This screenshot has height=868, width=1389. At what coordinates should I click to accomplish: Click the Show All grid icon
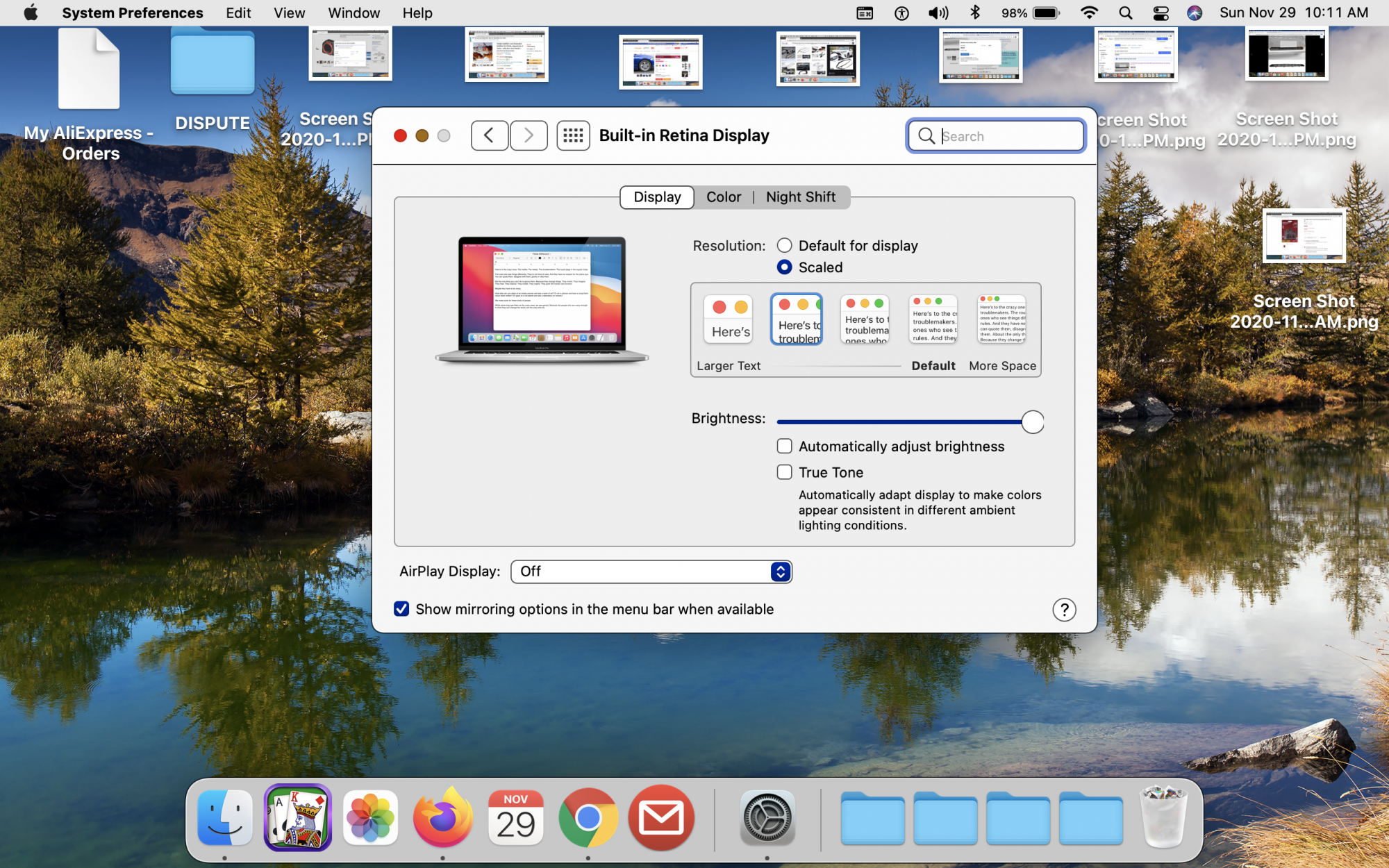click(573, 135)
